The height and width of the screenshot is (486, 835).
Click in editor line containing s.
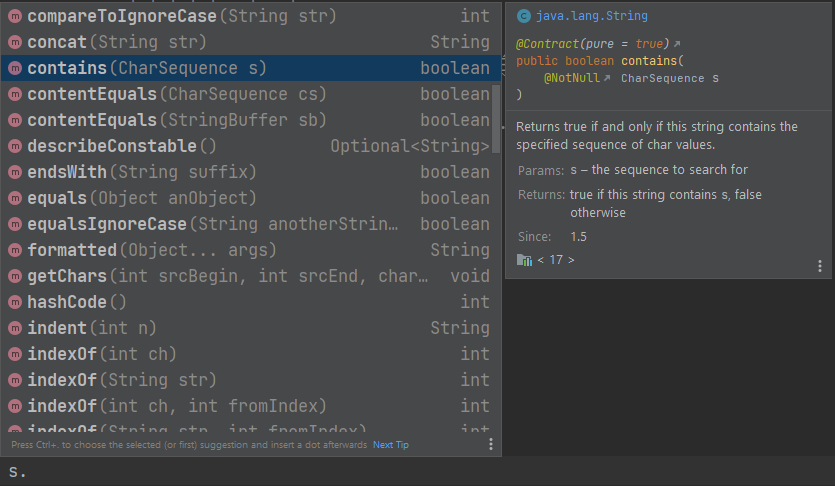418,472
